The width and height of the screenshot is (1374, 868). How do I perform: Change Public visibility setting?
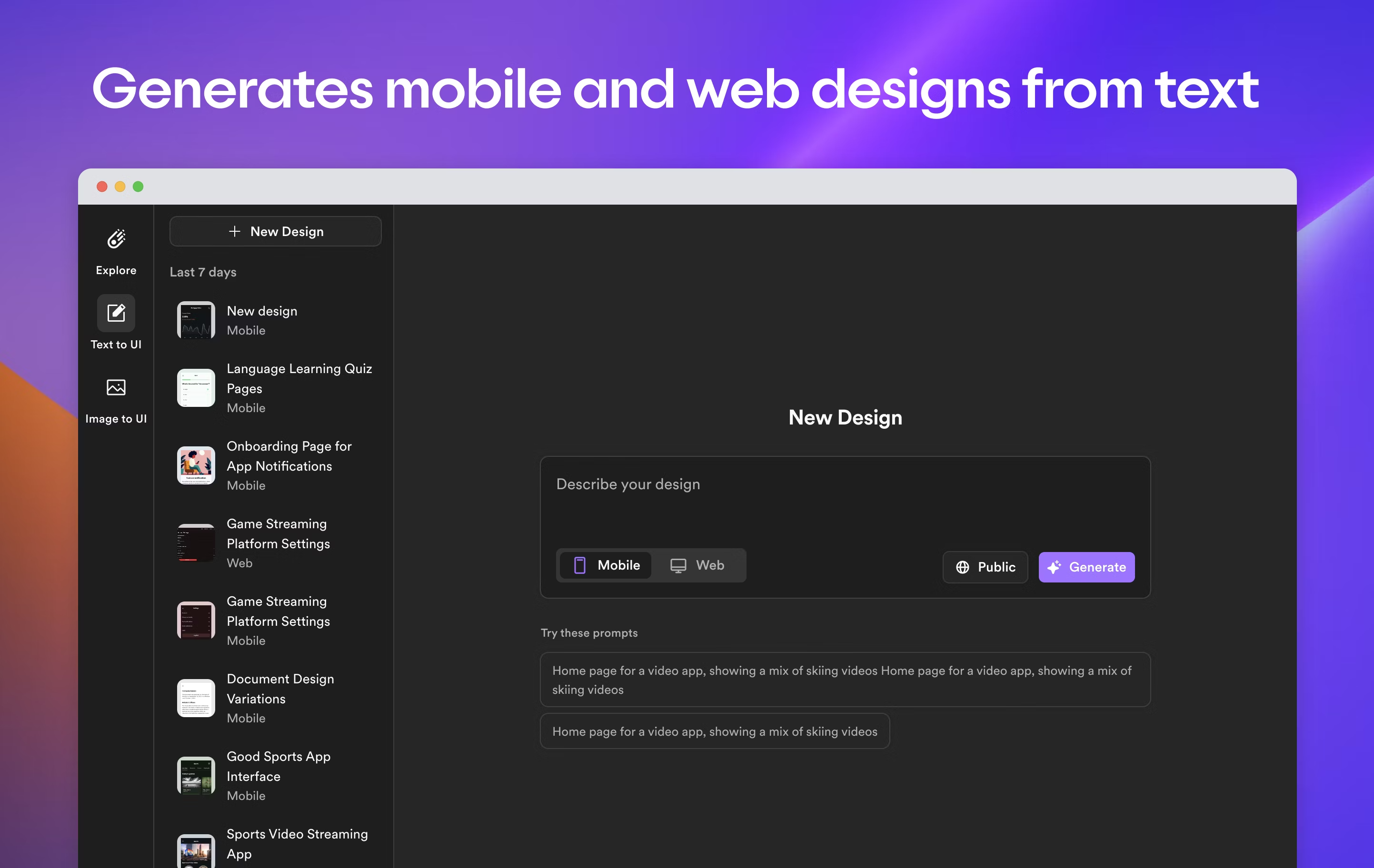coord(985,567)
